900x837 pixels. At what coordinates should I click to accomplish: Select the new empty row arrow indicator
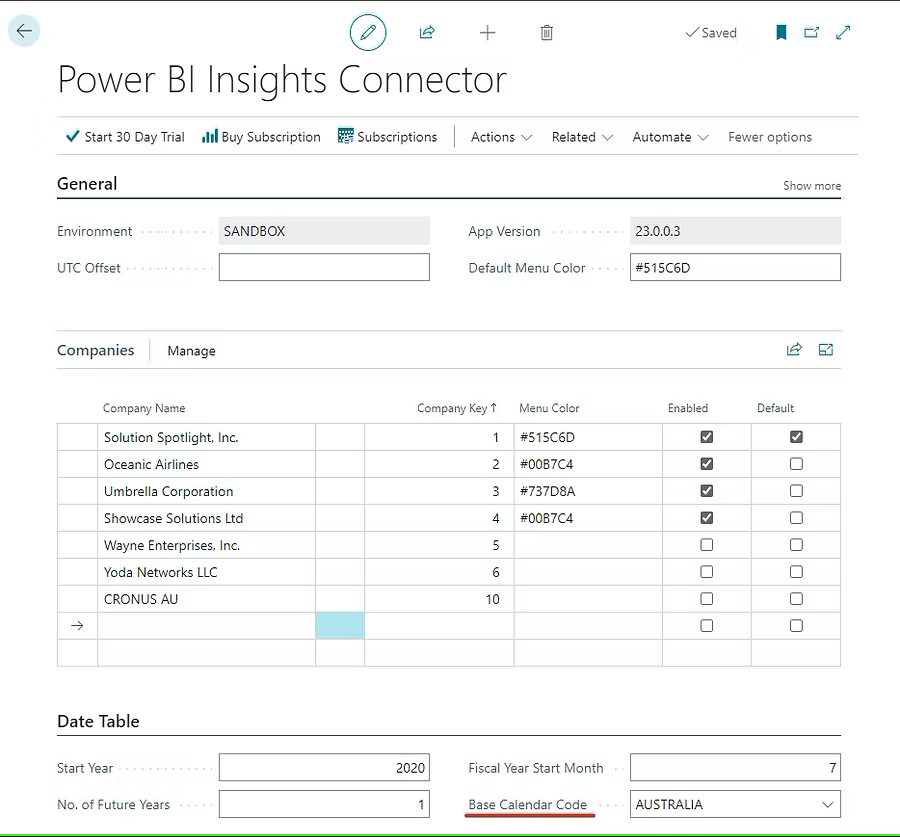[77, 626]
